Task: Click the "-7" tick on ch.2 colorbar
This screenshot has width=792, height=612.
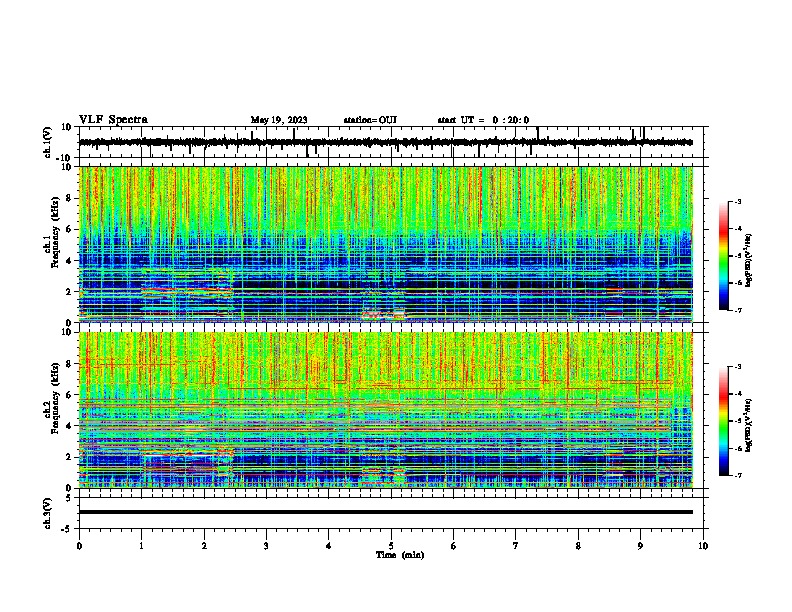Action: click(x=737, y=476)
